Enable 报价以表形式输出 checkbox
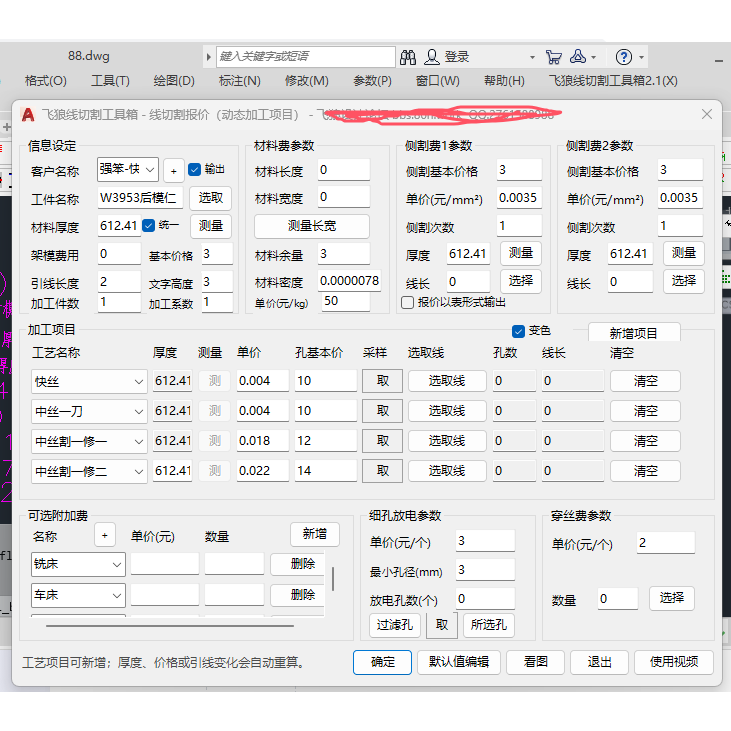This screenshot has width=731, height=731. point(407,303)
